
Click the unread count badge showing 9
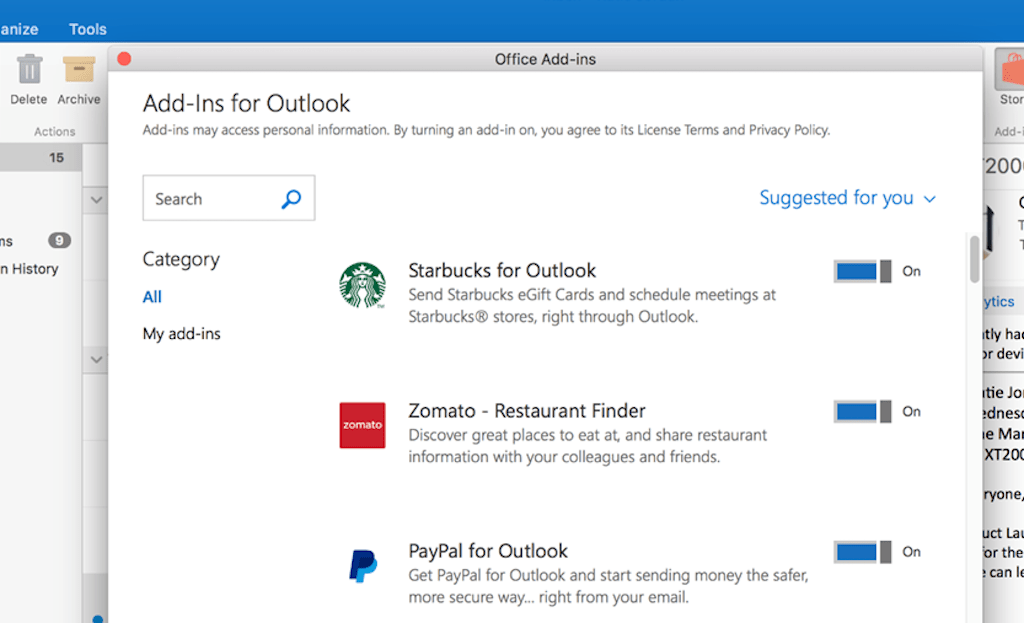click(58, 241)
